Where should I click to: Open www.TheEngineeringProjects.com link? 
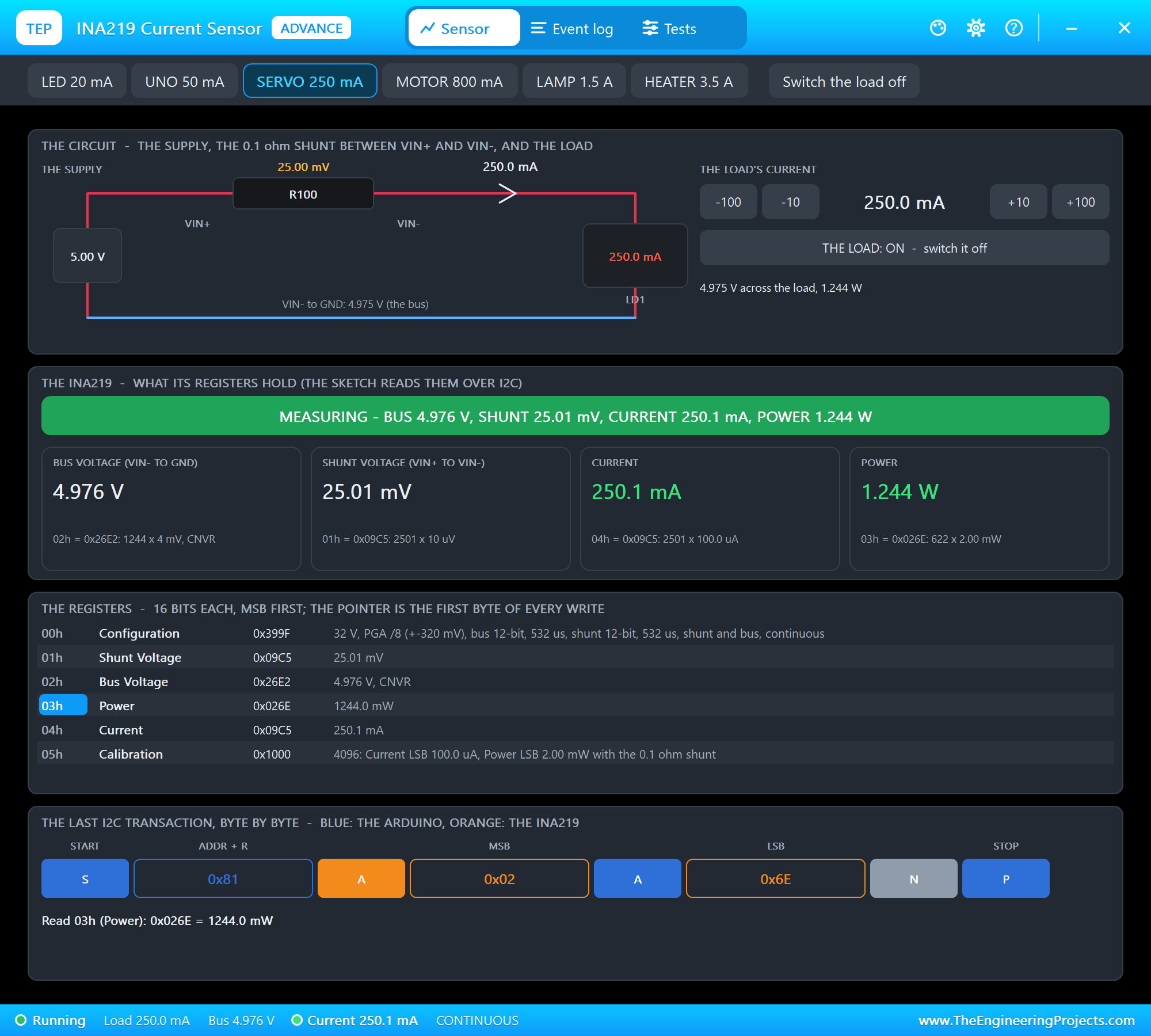pyautogui.click(x=1027, y=1020)
